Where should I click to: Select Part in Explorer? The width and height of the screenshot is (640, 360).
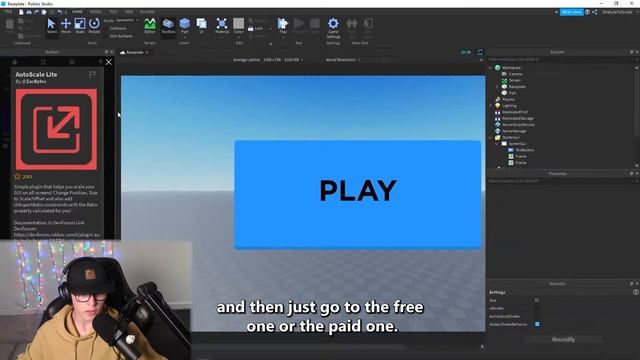(512, 93)
